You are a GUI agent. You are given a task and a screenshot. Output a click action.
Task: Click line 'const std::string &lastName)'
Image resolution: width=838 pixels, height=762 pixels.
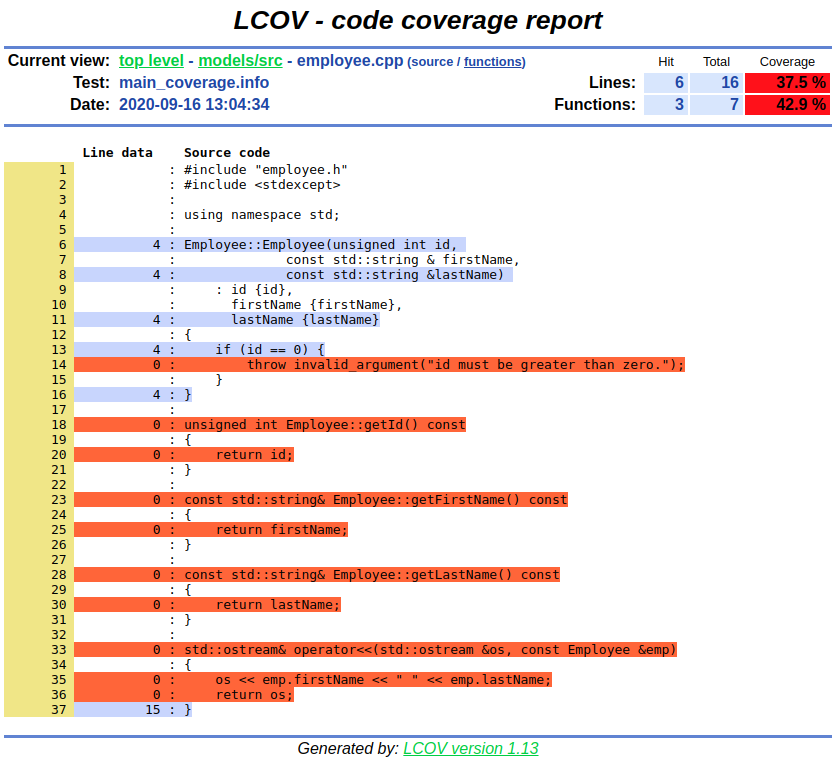tap(395, 275)
